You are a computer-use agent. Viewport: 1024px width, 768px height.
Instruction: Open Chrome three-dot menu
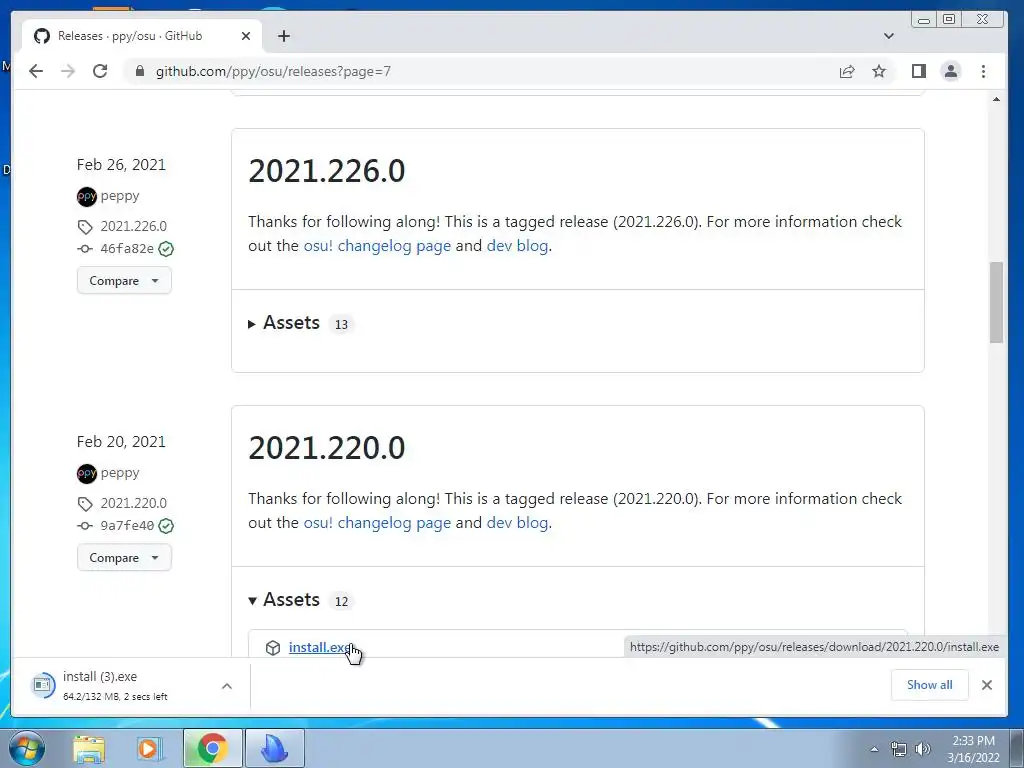pos(984,71)
